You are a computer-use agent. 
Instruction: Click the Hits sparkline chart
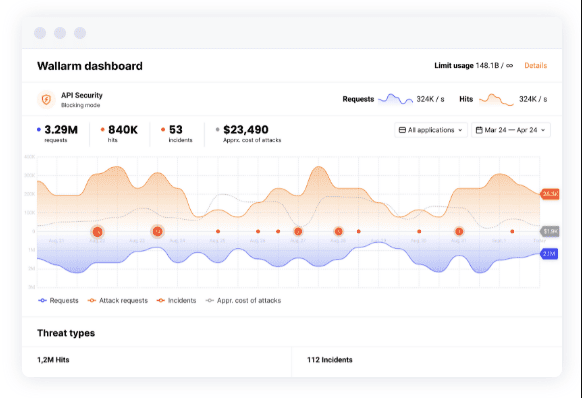pyautogui.click(x=496, y=99)
